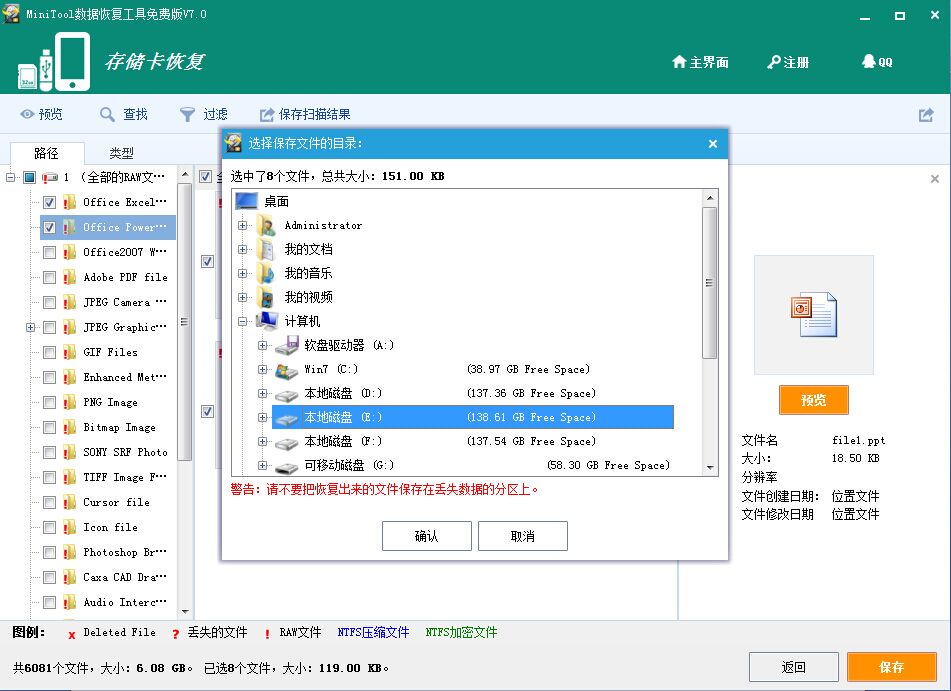951x691 pixels.
Task: Click the 取消 cancel button
Action: (x=523, y=536)
